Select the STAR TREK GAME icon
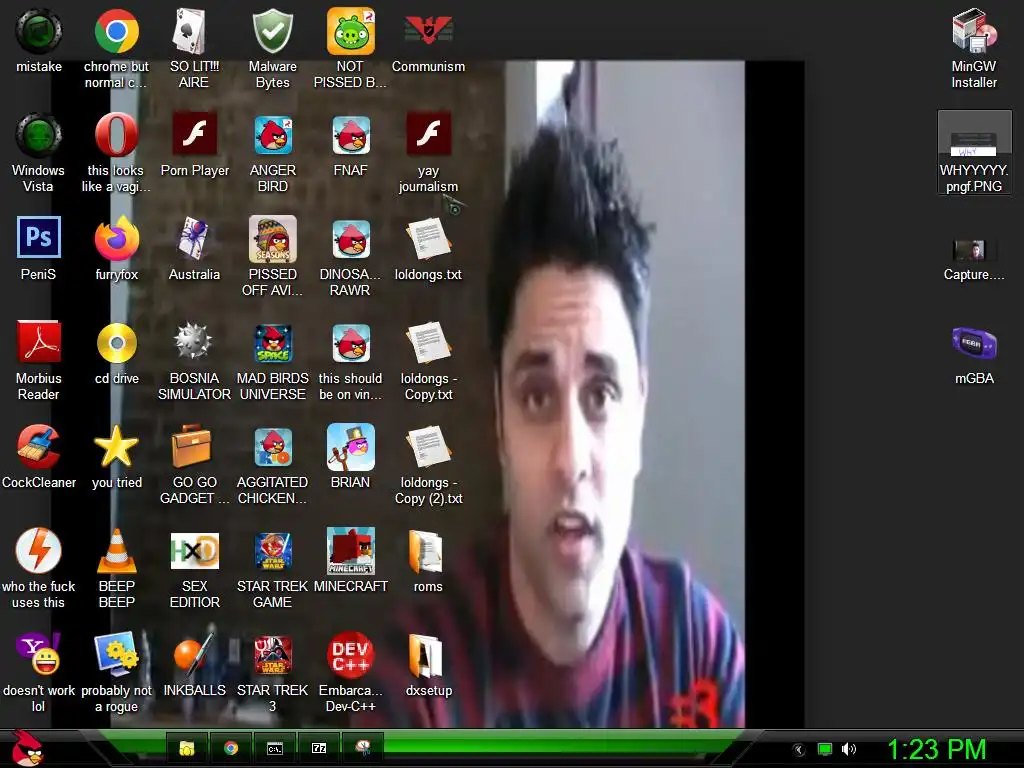Image resolution: width=1024 pixels, height=768 pixels. (x=272, y=551)
